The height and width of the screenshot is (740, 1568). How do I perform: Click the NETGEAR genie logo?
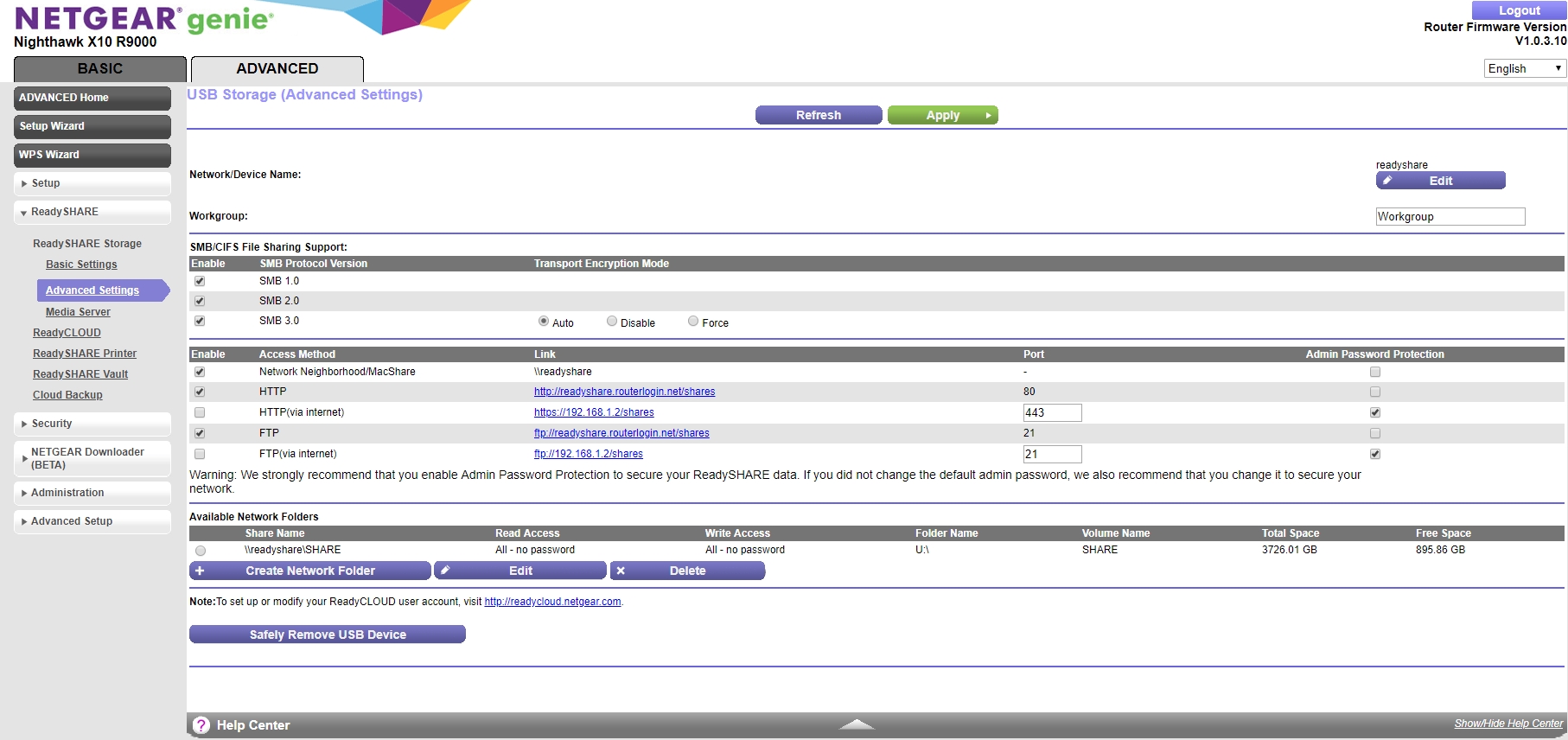(143, 18)
